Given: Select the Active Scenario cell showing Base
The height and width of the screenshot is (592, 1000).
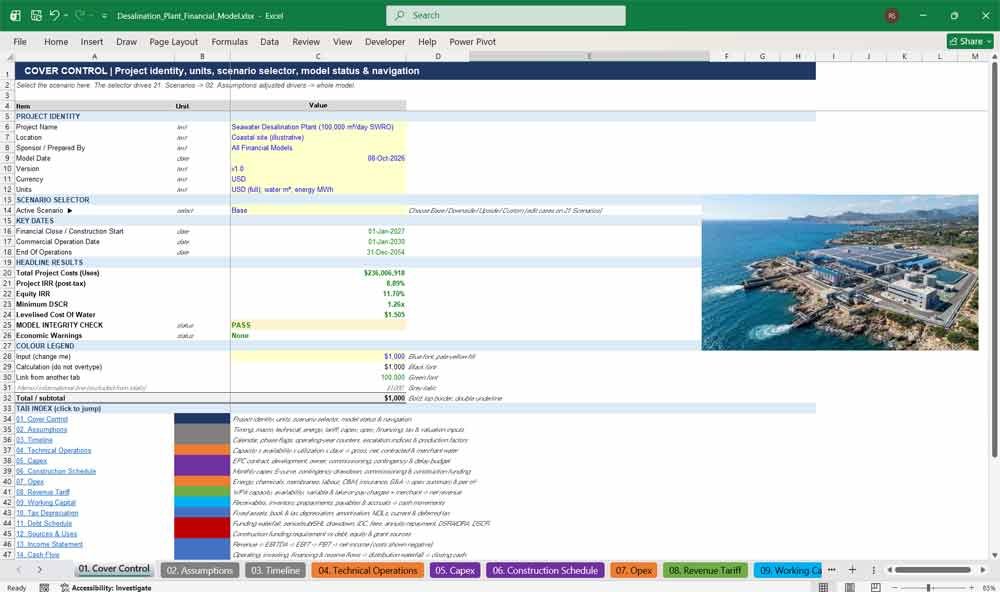Looking at the screenshot, I should (x=318, y=210).
